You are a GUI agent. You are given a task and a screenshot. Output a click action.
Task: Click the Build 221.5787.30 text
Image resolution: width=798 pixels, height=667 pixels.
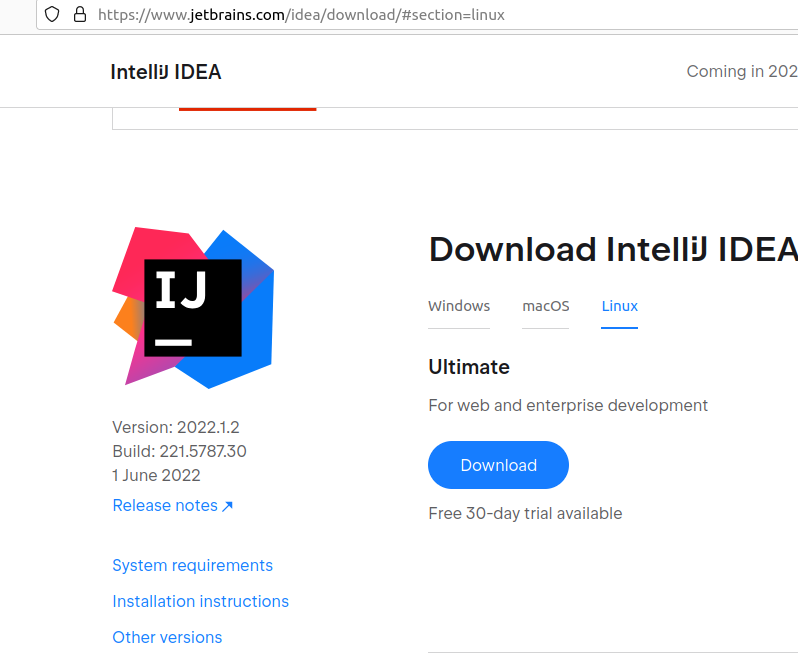(x=179, y=452)
